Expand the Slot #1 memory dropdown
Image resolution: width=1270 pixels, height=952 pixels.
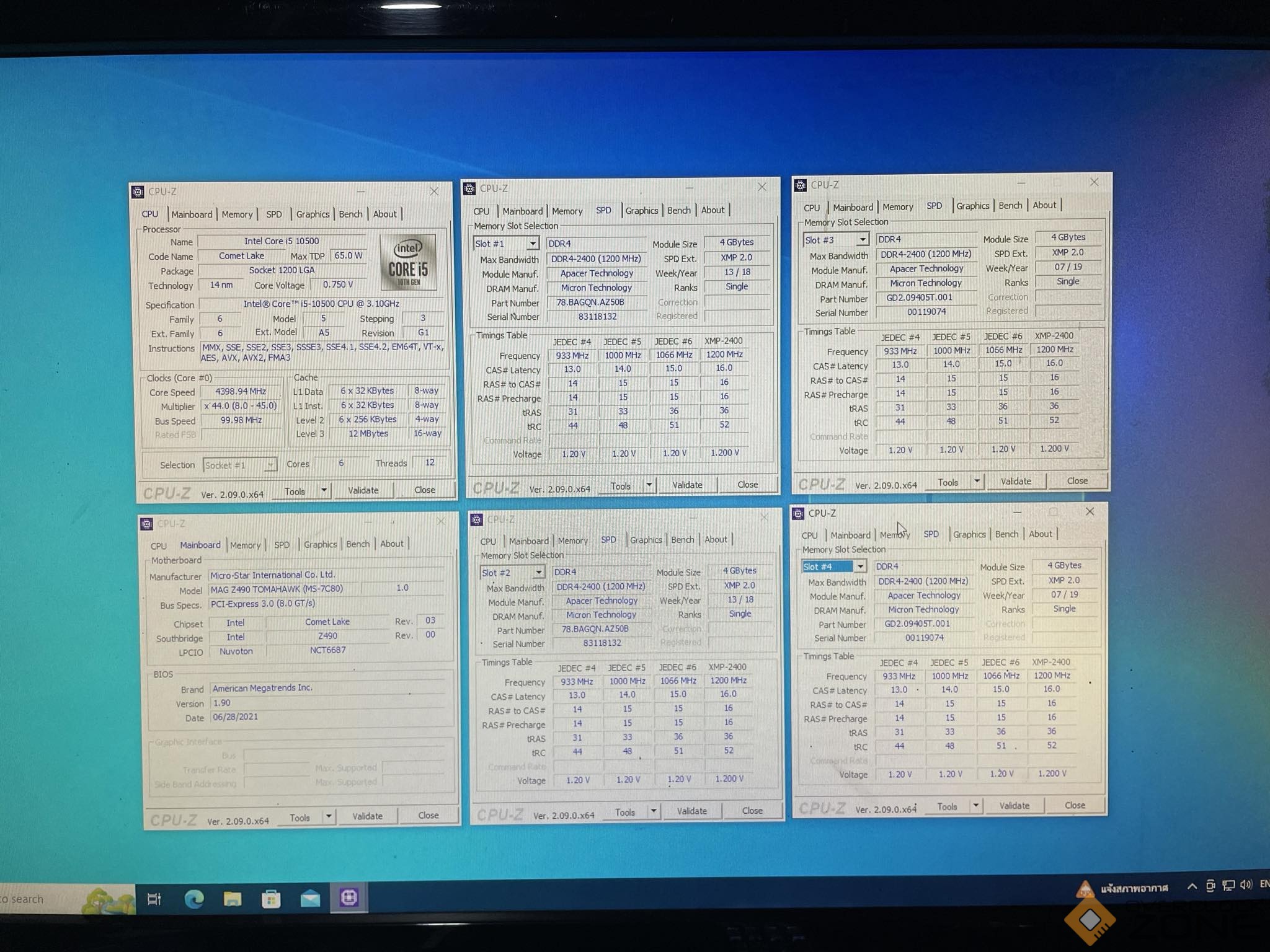coord(533,244)
